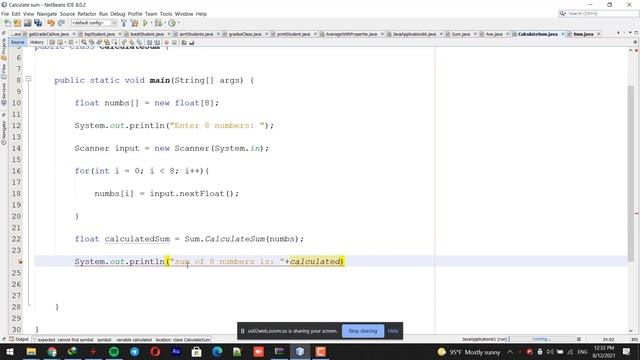Screen dimensions: 640x360
Task: Click the Windows Start button
Action: 10,351
